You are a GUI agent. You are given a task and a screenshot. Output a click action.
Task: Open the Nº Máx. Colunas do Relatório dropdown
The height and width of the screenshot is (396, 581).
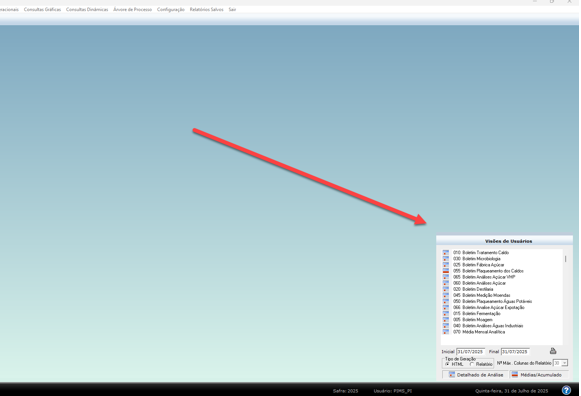point(564,363)
